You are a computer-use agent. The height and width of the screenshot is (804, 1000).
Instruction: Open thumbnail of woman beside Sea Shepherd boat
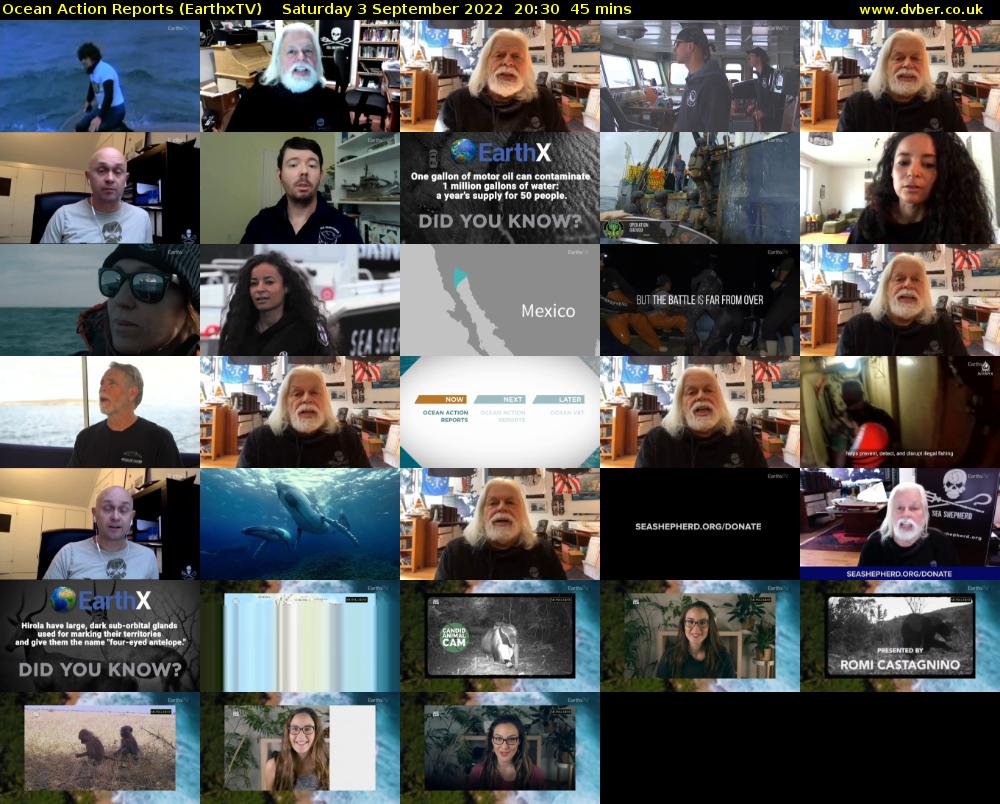[x=300, y=300]
